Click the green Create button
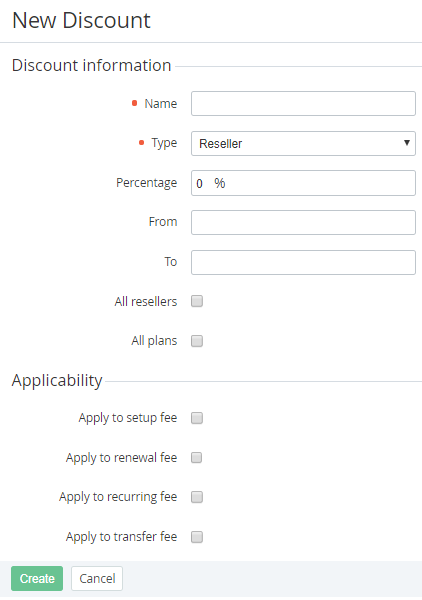 coord(37,578)
